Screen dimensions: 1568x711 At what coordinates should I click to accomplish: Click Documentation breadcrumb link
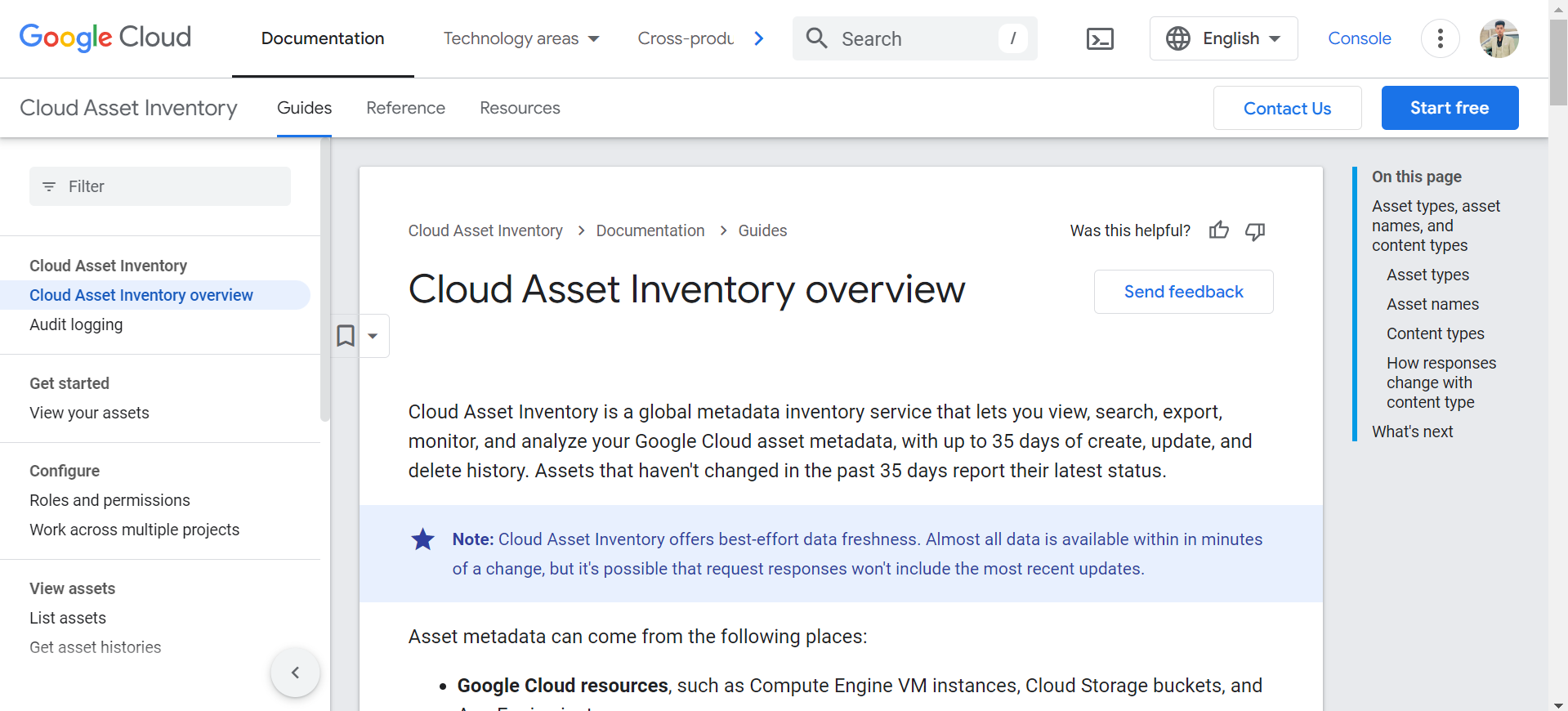(x=650, y=230)
